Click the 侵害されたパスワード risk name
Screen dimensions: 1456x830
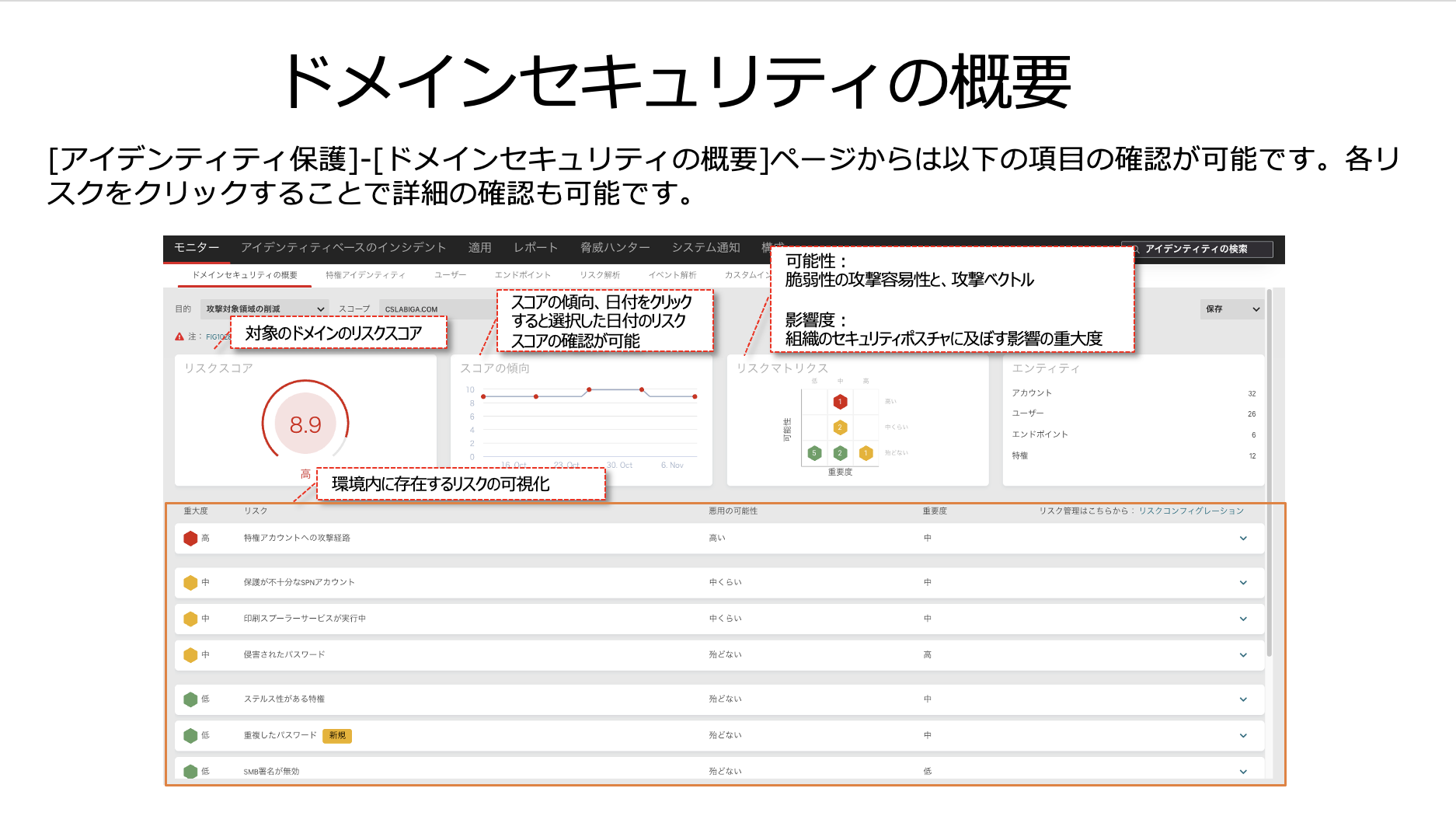(284, 655)
